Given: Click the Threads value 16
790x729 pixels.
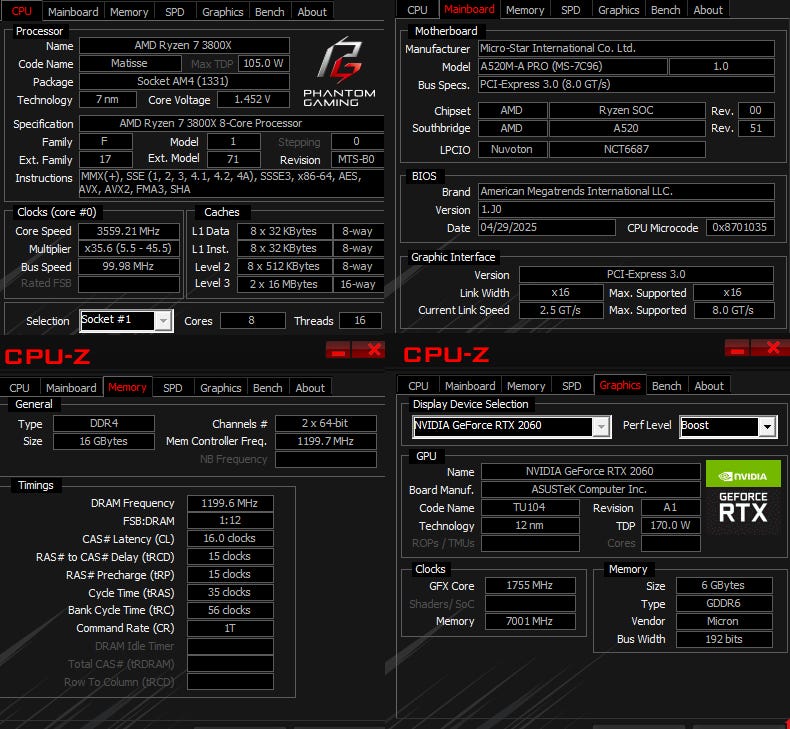Looking at the screenshot, I should click(x=360, y=320).
